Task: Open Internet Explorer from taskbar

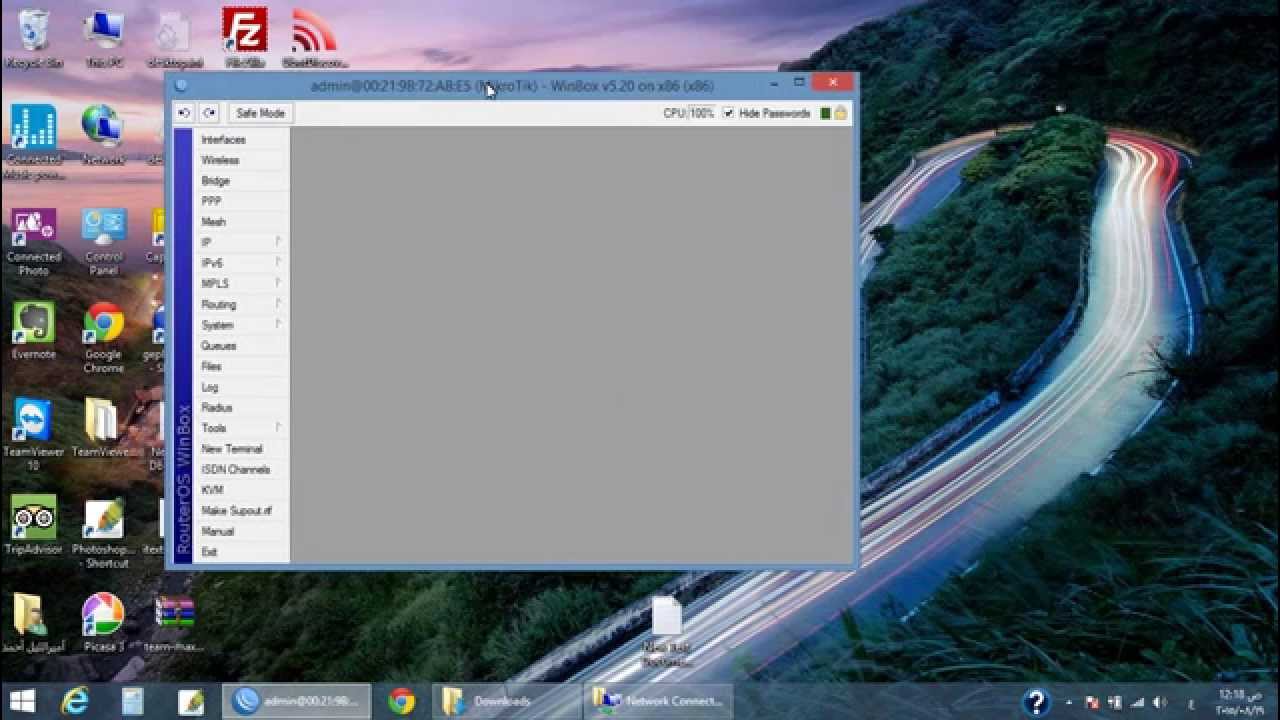Action: (75, 701)
